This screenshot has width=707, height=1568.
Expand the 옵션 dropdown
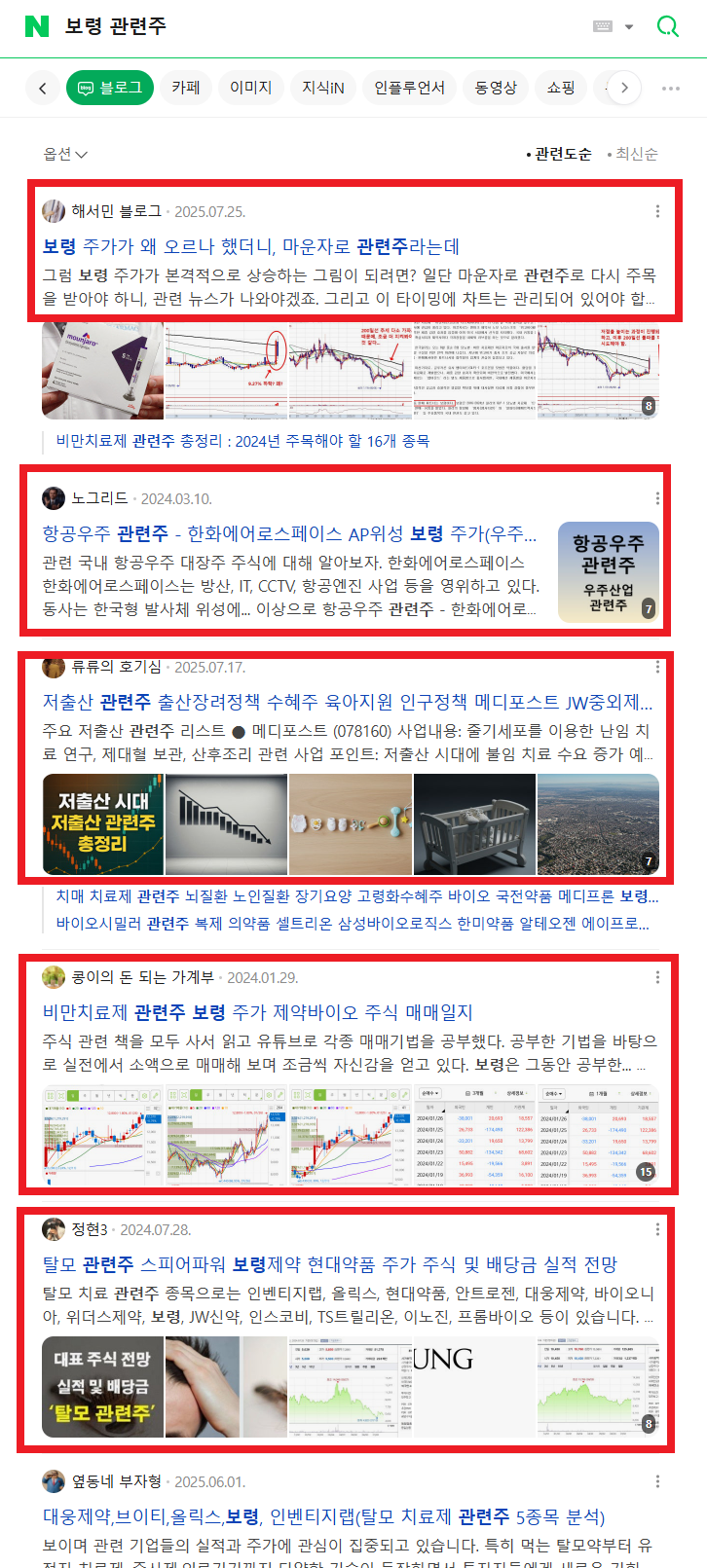tap(65, 154)
